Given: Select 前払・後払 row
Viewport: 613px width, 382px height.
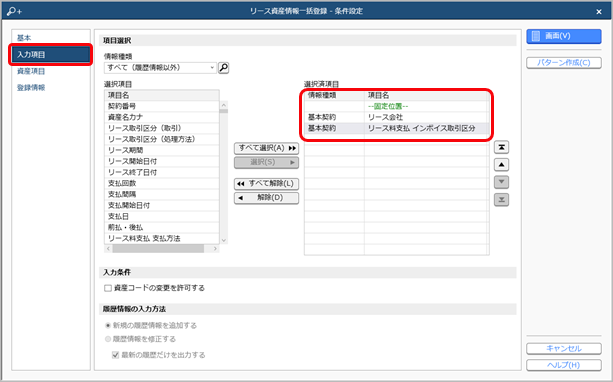Looking at the screenshot, I should [161, 227].
